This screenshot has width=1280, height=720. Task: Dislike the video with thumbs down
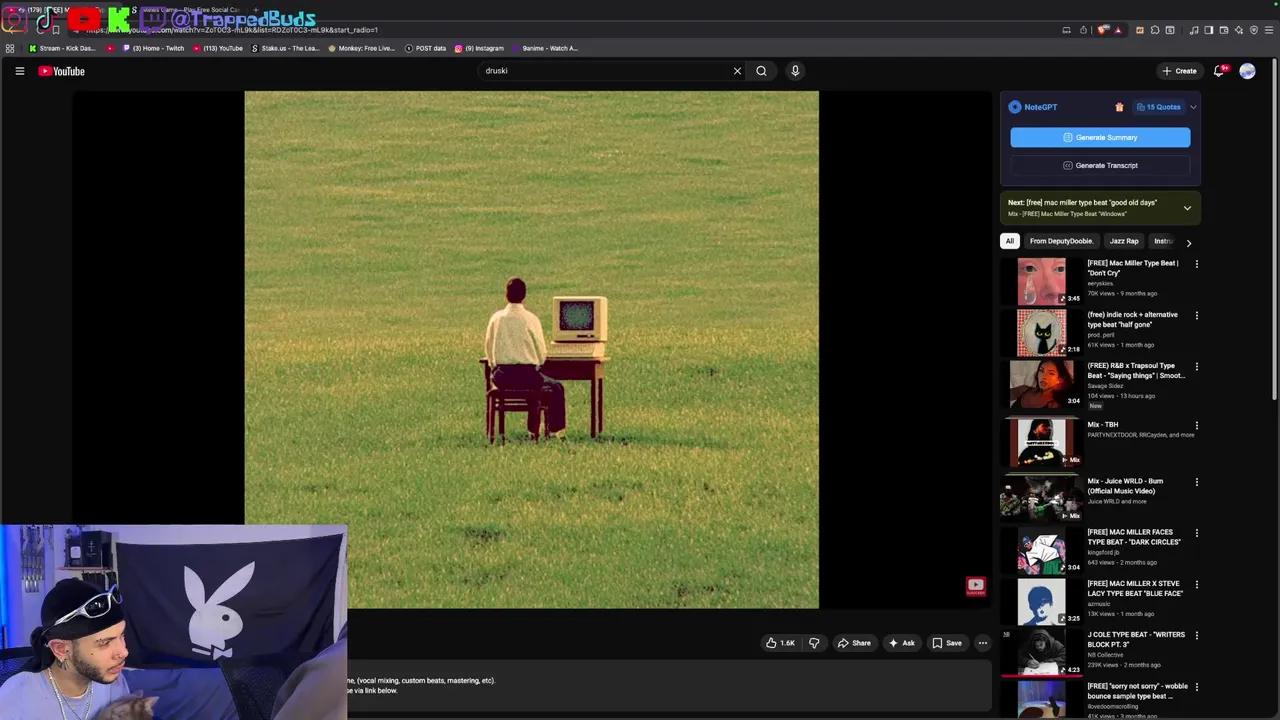814,643
